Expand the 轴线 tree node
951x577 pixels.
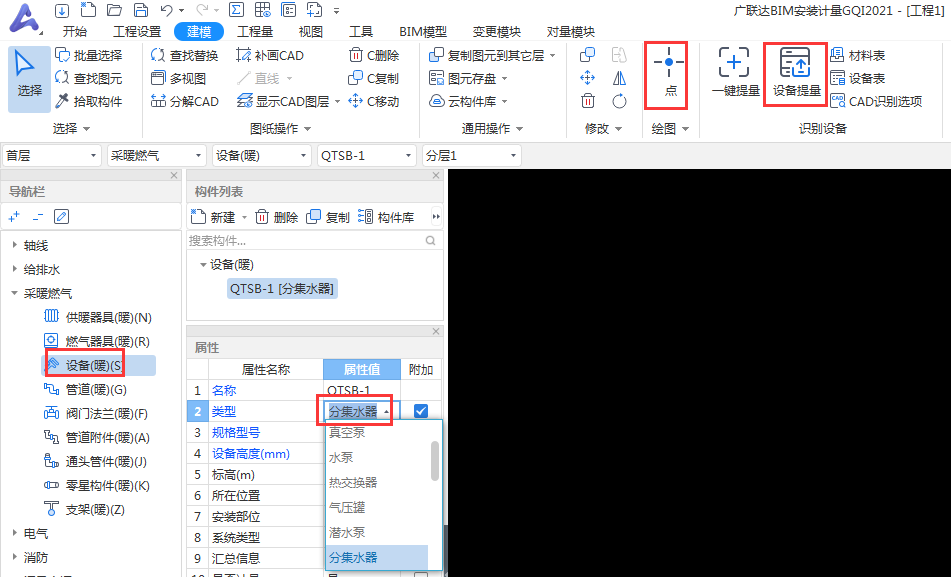[15, 245]
